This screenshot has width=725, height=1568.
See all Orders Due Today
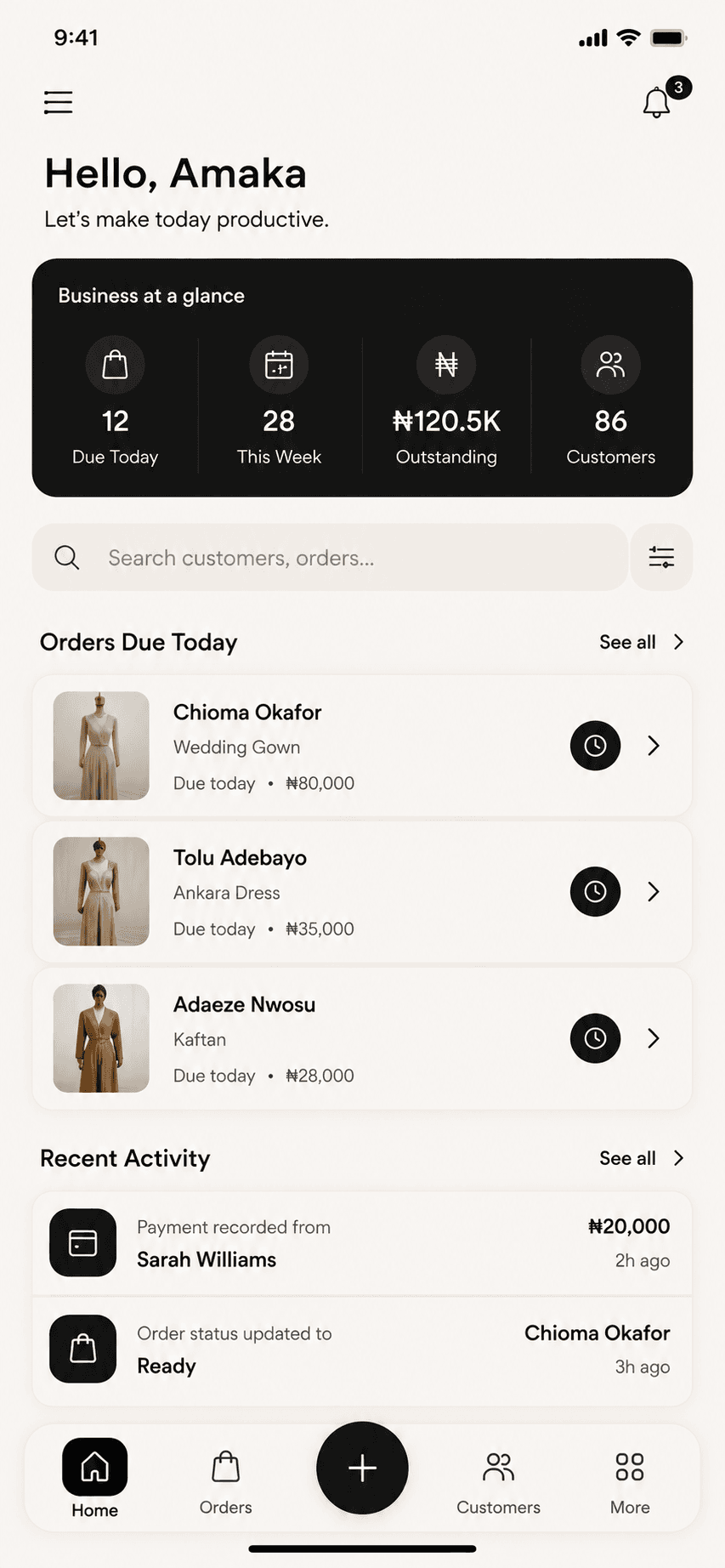point(627,642)
